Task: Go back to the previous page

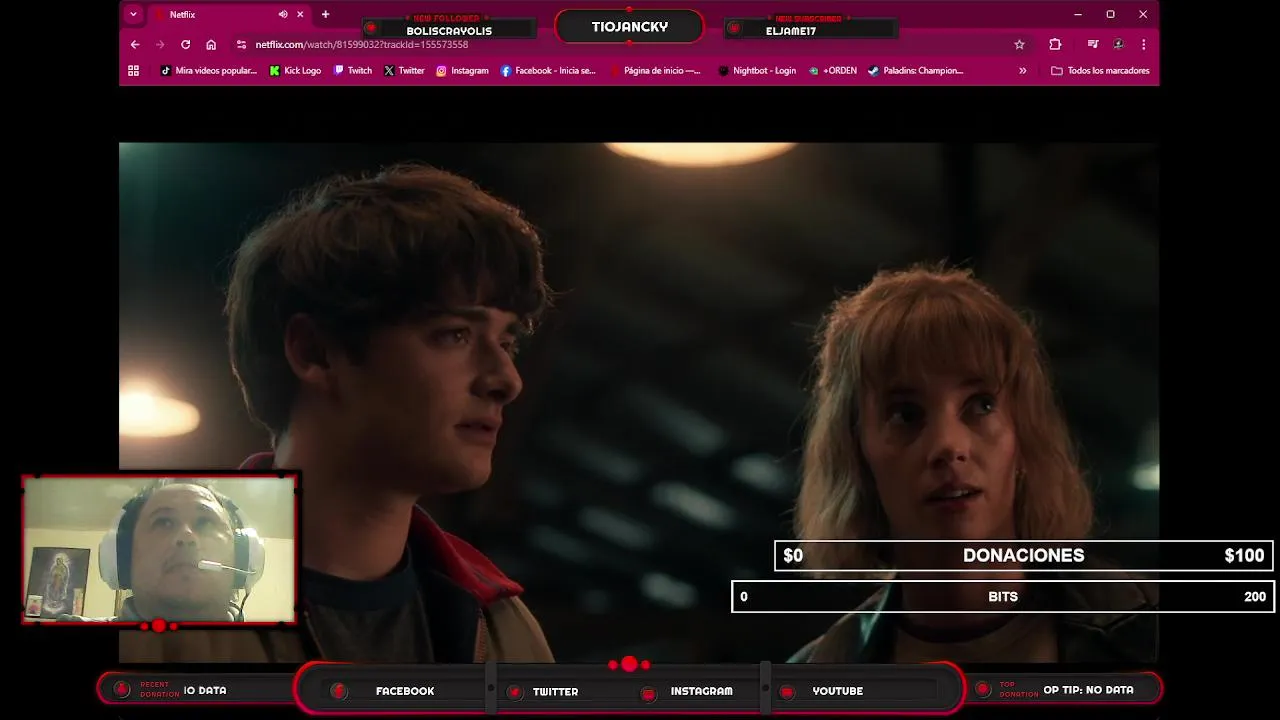Action: pos(135,45)
